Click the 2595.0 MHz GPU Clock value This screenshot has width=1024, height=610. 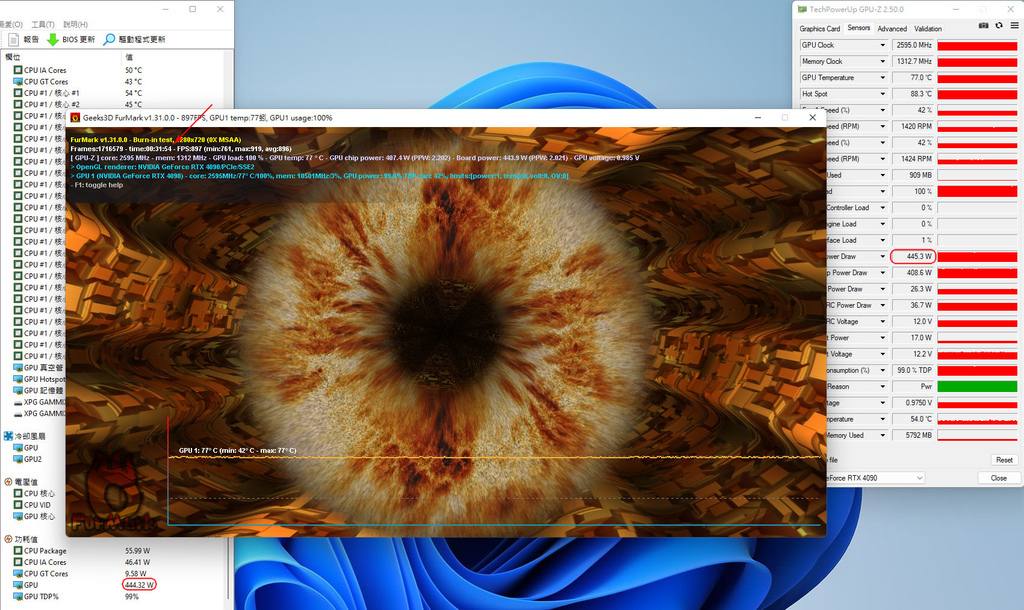tap(914, 45)
